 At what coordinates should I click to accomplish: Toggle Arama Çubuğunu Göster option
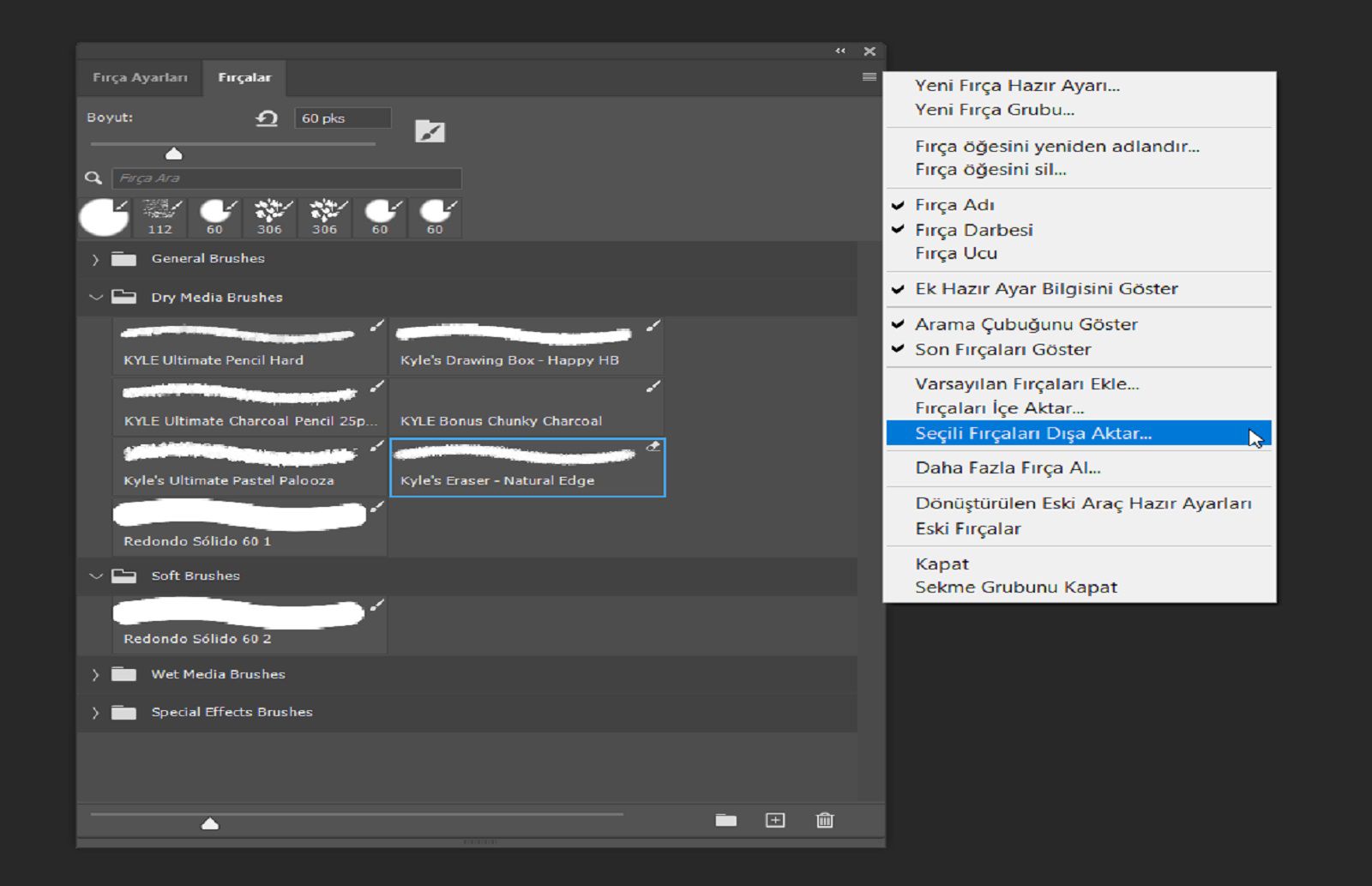1079,324
